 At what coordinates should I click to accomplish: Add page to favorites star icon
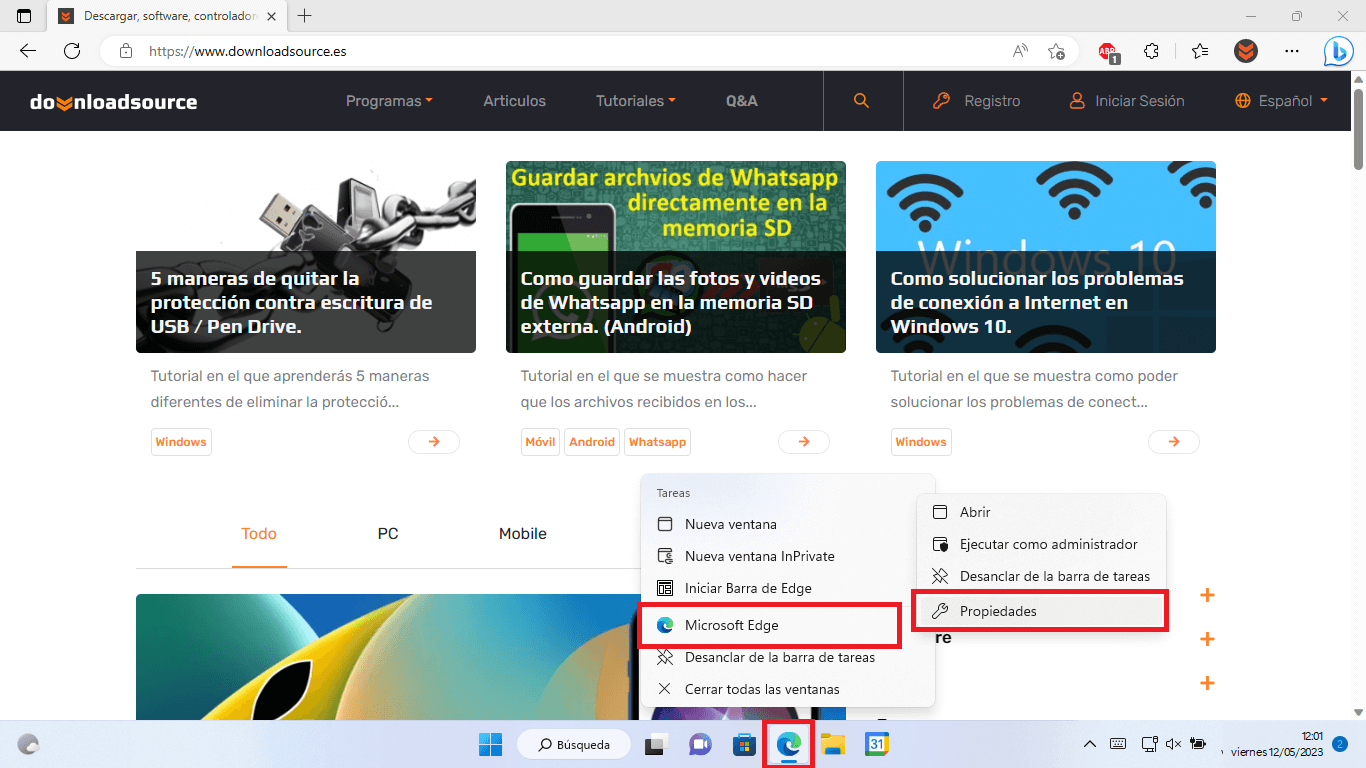pyautogui.click(x=1056, y=51)
